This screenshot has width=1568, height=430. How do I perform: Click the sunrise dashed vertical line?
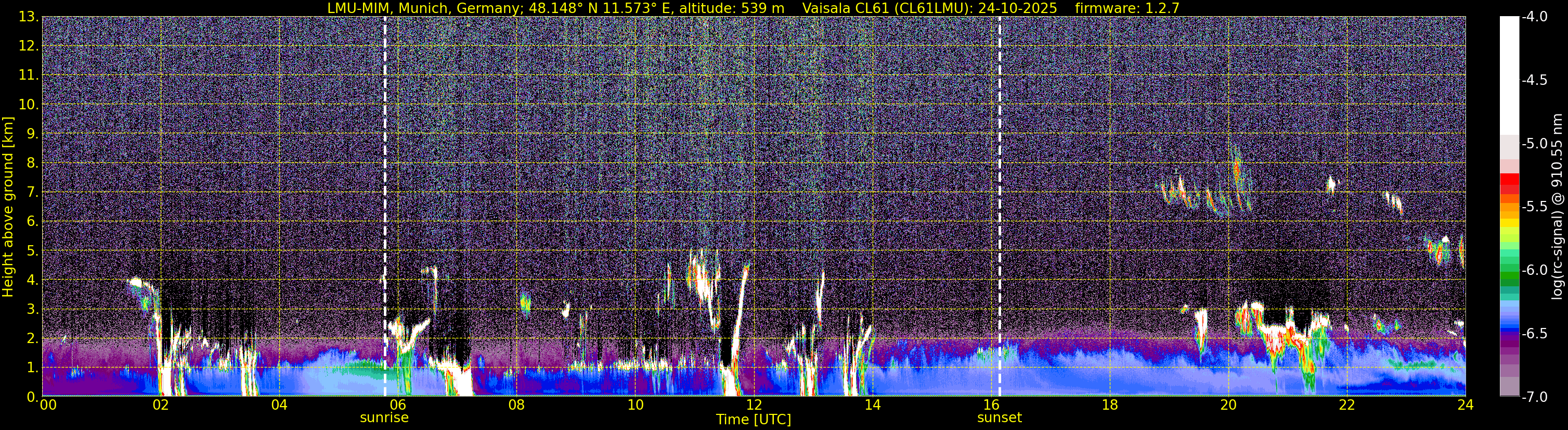(x=385, y=206)
